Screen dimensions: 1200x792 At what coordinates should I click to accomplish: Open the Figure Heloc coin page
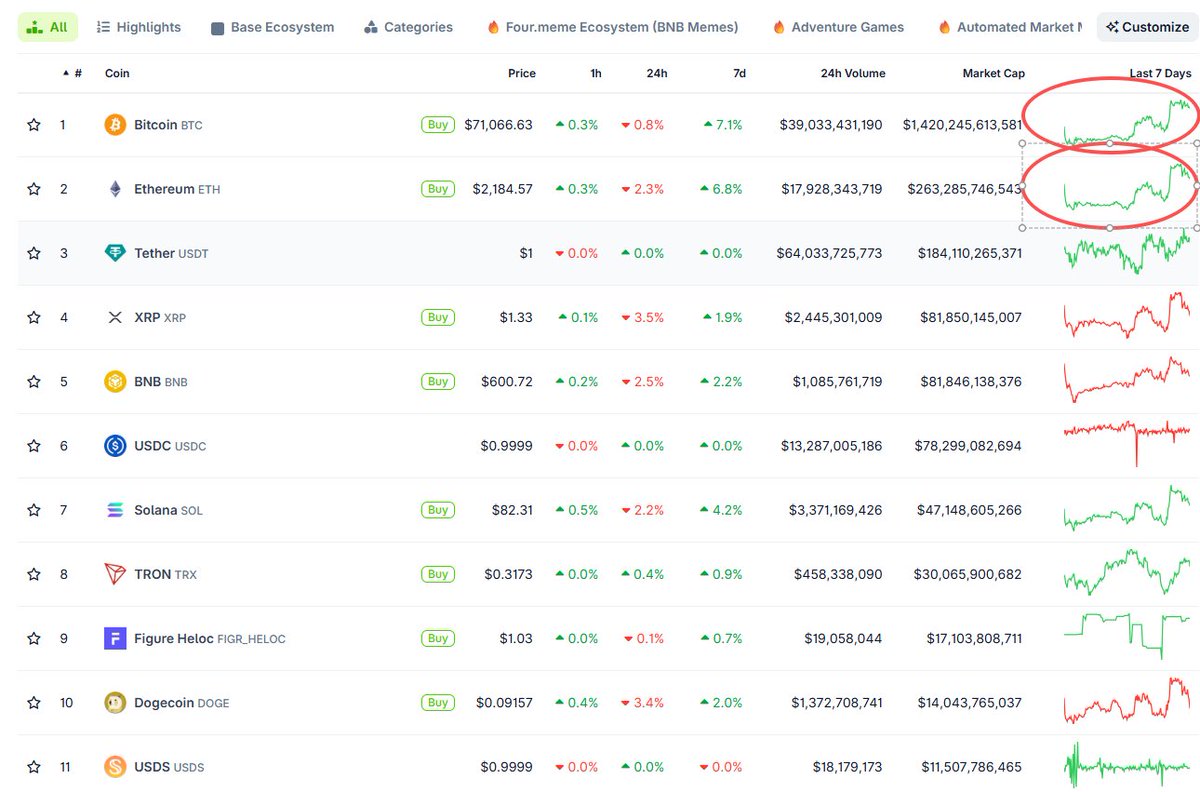[x=210, y=638]
